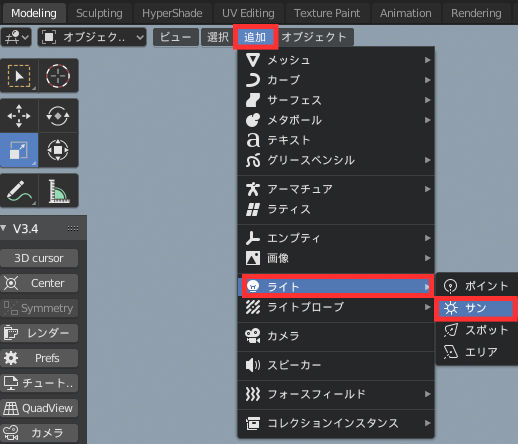Image resolution: width=518 pixels, height=444 pixels.
Task: Open the ビュー menu
Action: click(x=176, y=37)
